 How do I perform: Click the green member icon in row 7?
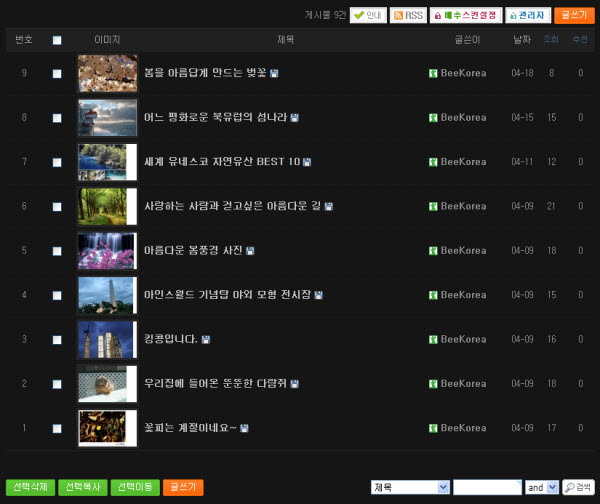433,162
